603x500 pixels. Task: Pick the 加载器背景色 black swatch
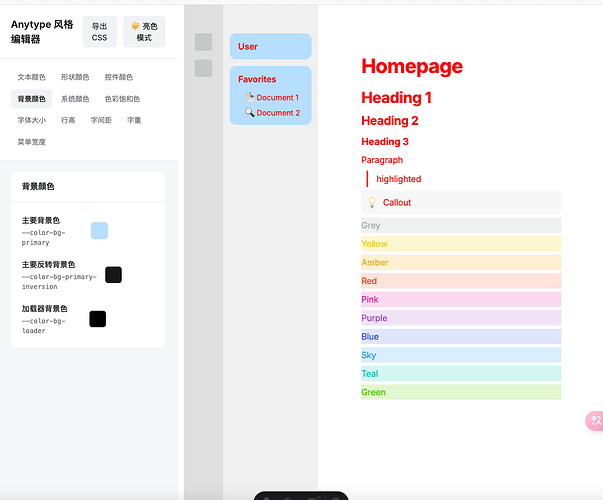[98, 319]
